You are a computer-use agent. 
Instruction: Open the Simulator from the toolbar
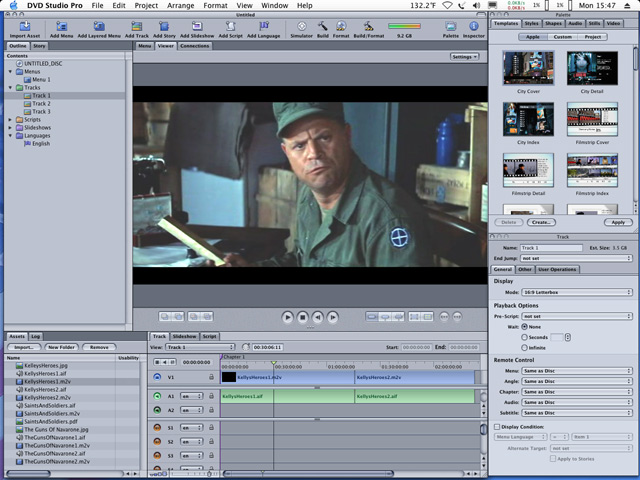tap(302, 26)
